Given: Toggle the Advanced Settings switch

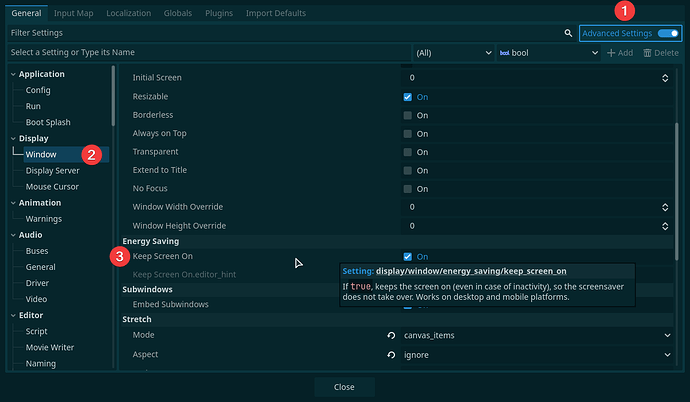Looking at the screenshot, I should [x=668, y=33].
